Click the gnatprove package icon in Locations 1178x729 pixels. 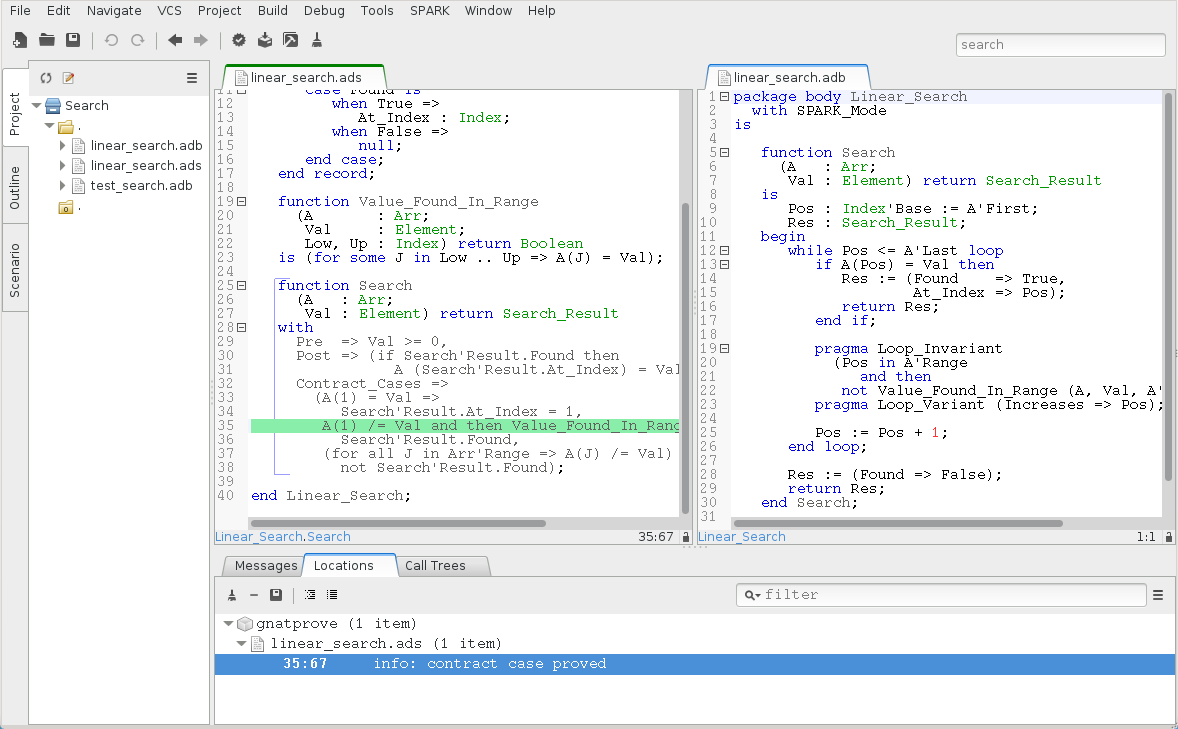pos(245,624)
